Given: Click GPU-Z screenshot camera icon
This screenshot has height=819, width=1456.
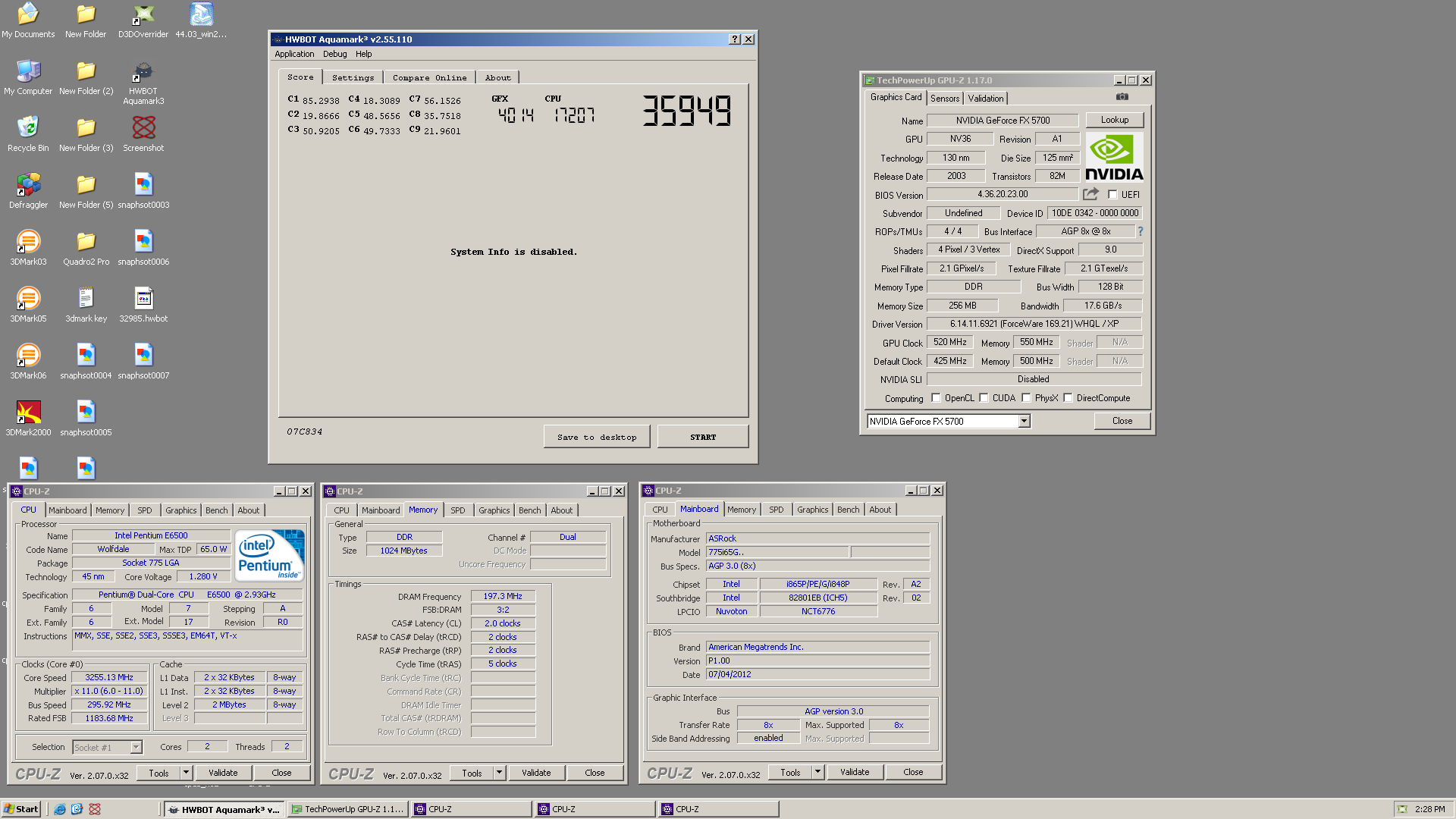Looking at the screenshot, I should point(1122,97).
